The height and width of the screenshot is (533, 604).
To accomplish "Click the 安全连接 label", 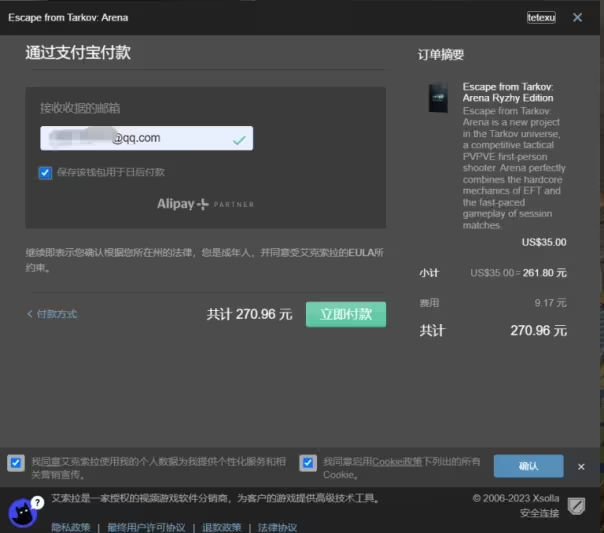I will coord(539,513).
